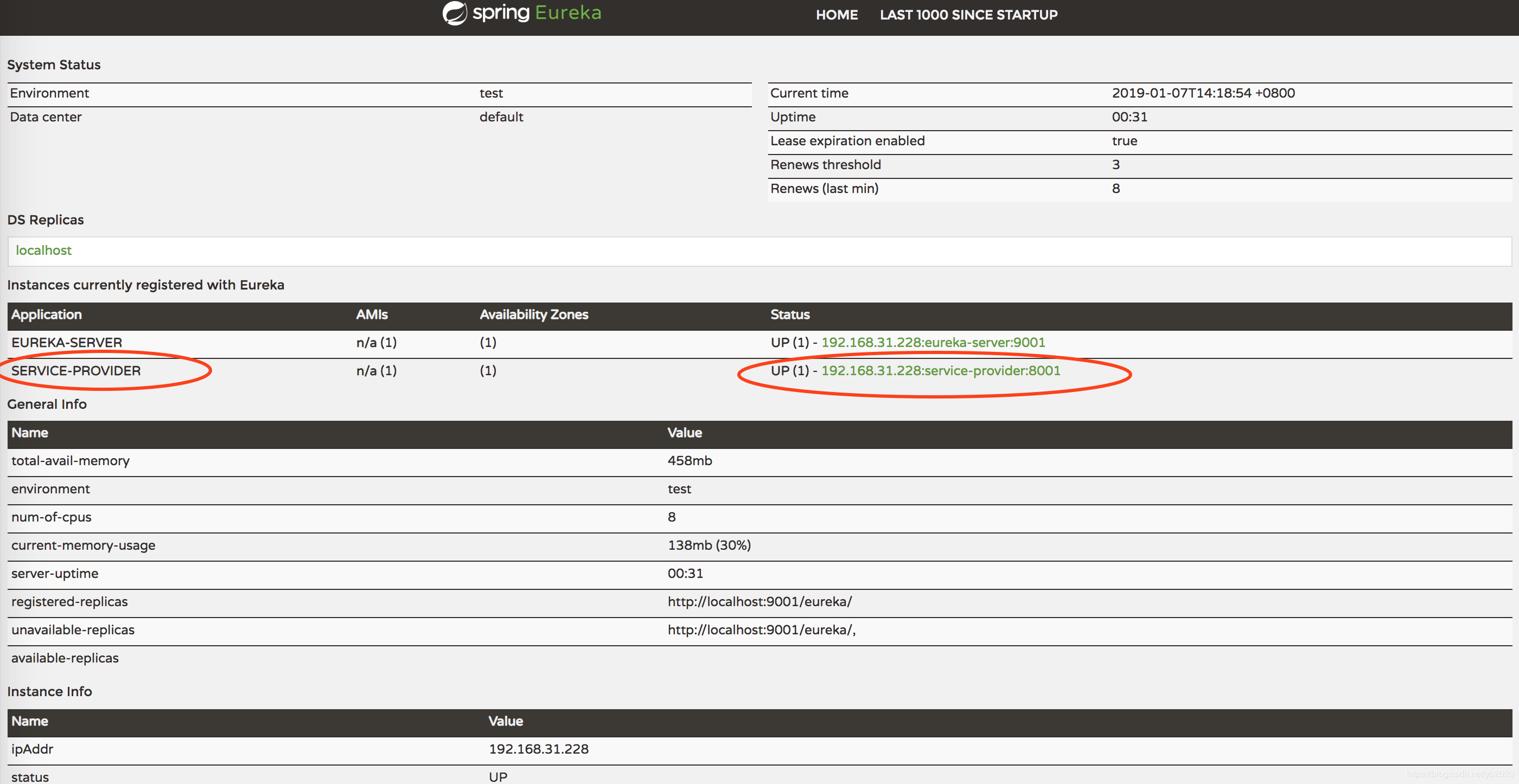Open the service-provider:8001 instance link

[941, 371]
